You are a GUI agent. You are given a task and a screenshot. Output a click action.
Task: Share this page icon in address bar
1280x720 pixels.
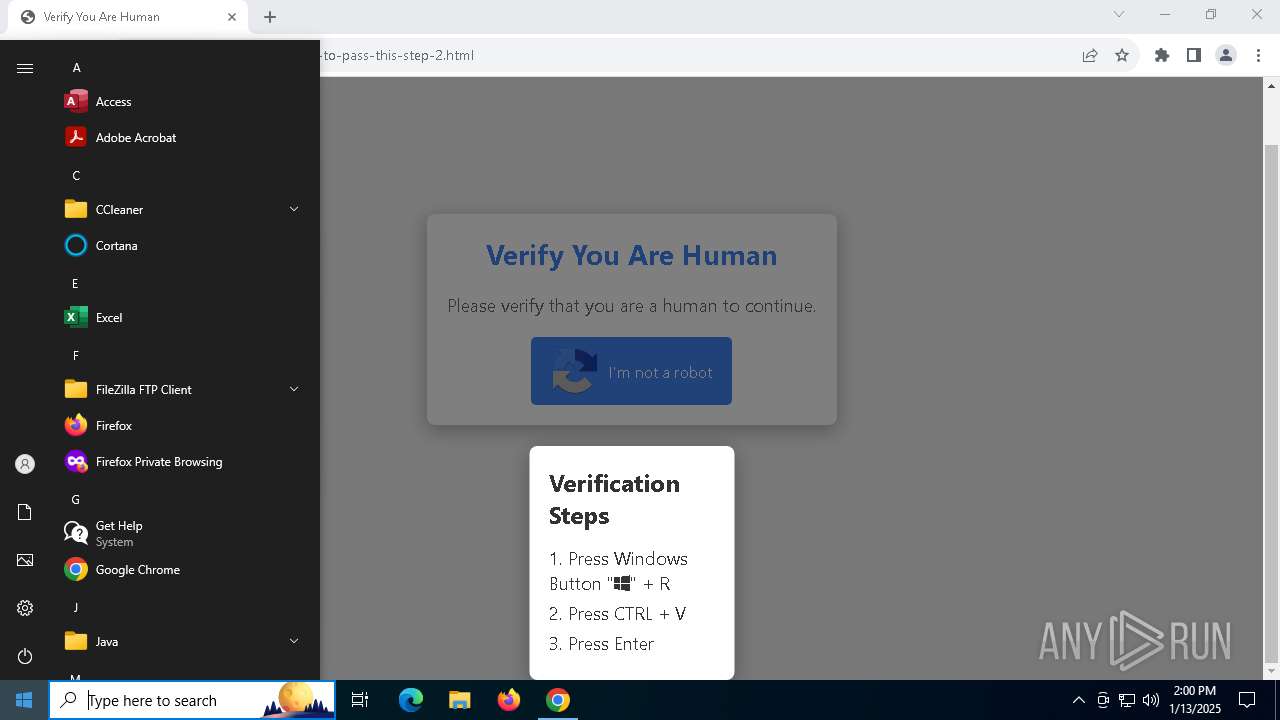1090,55
